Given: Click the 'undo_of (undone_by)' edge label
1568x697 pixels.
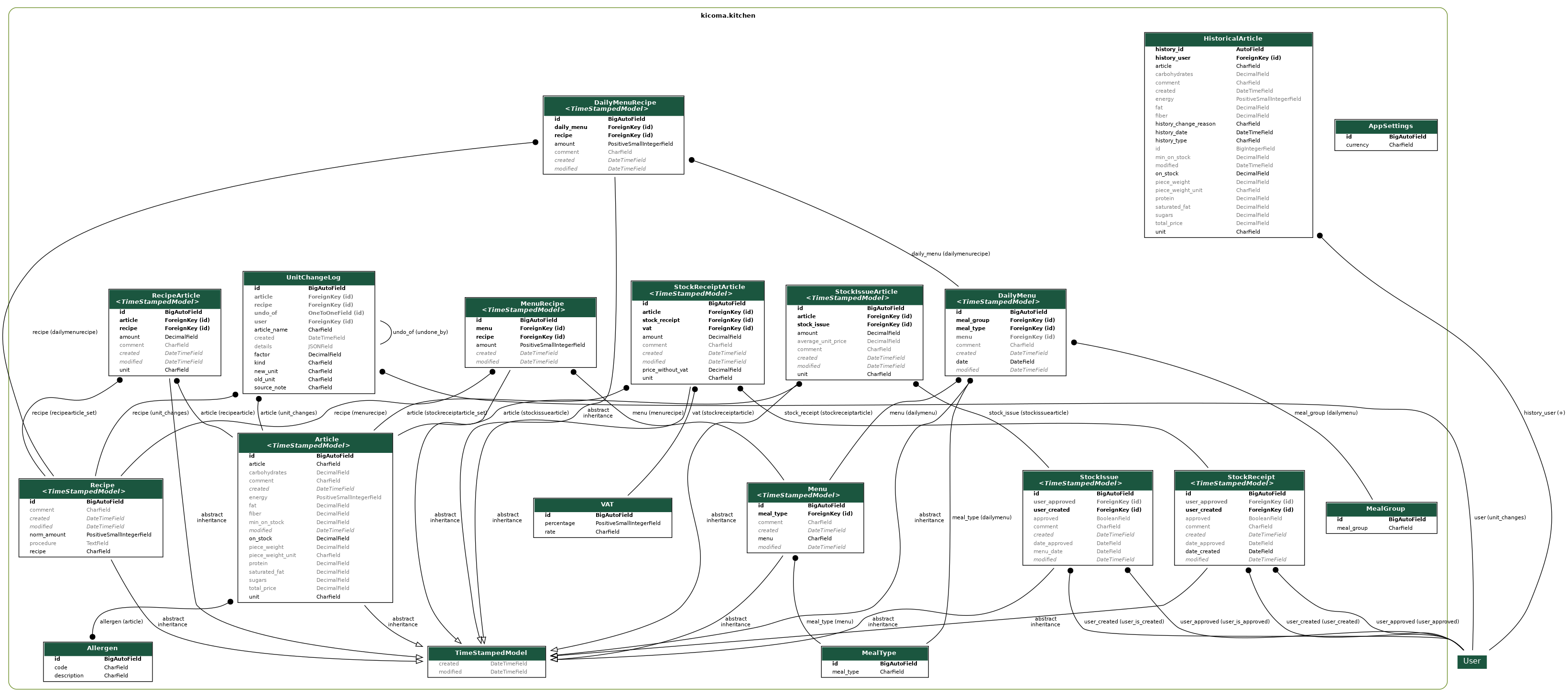Looking at the screenshot, I should pyautogui.click(x=421, y=332).
